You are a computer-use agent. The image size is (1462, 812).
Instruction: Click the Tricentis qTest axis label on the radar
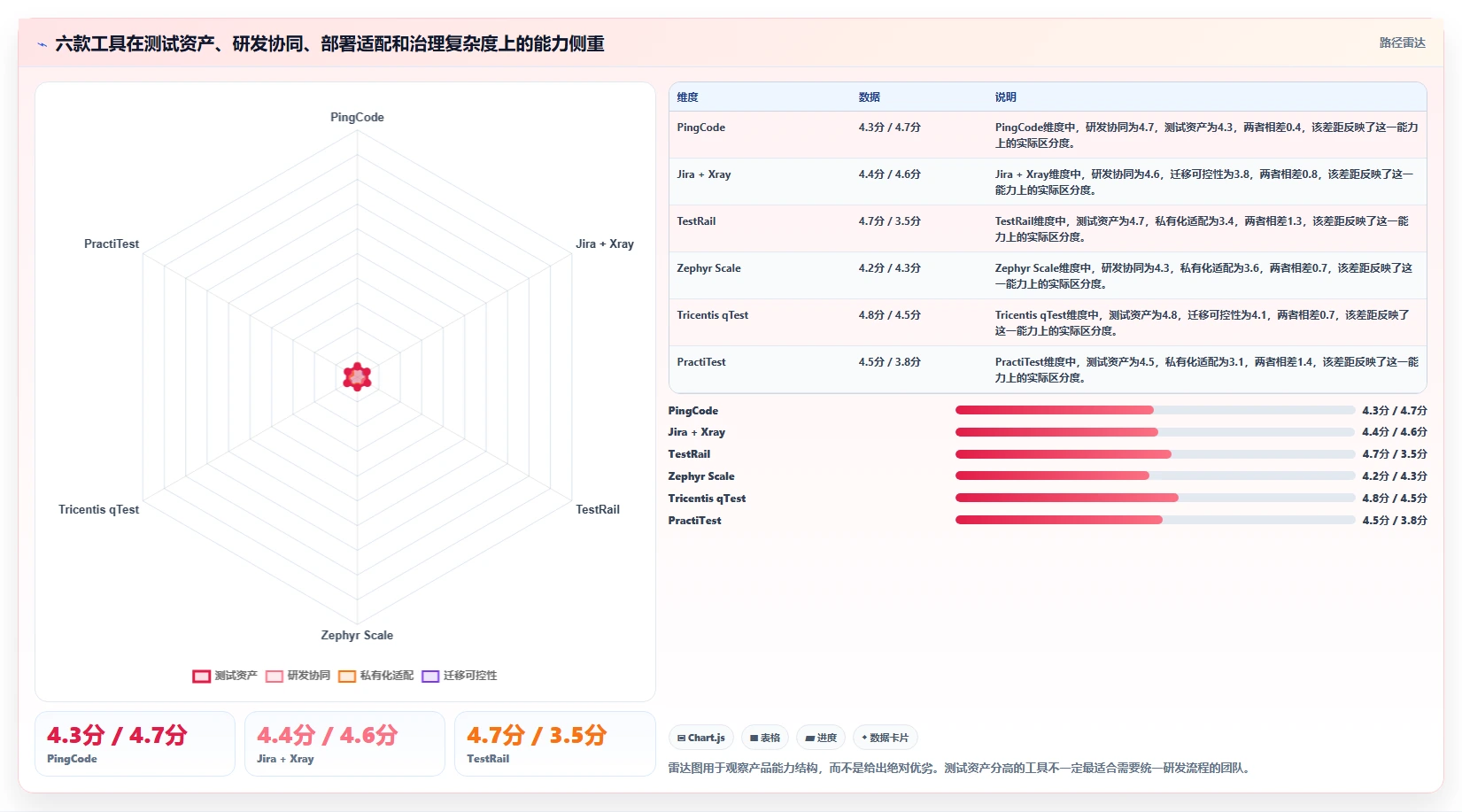point(98,509)
